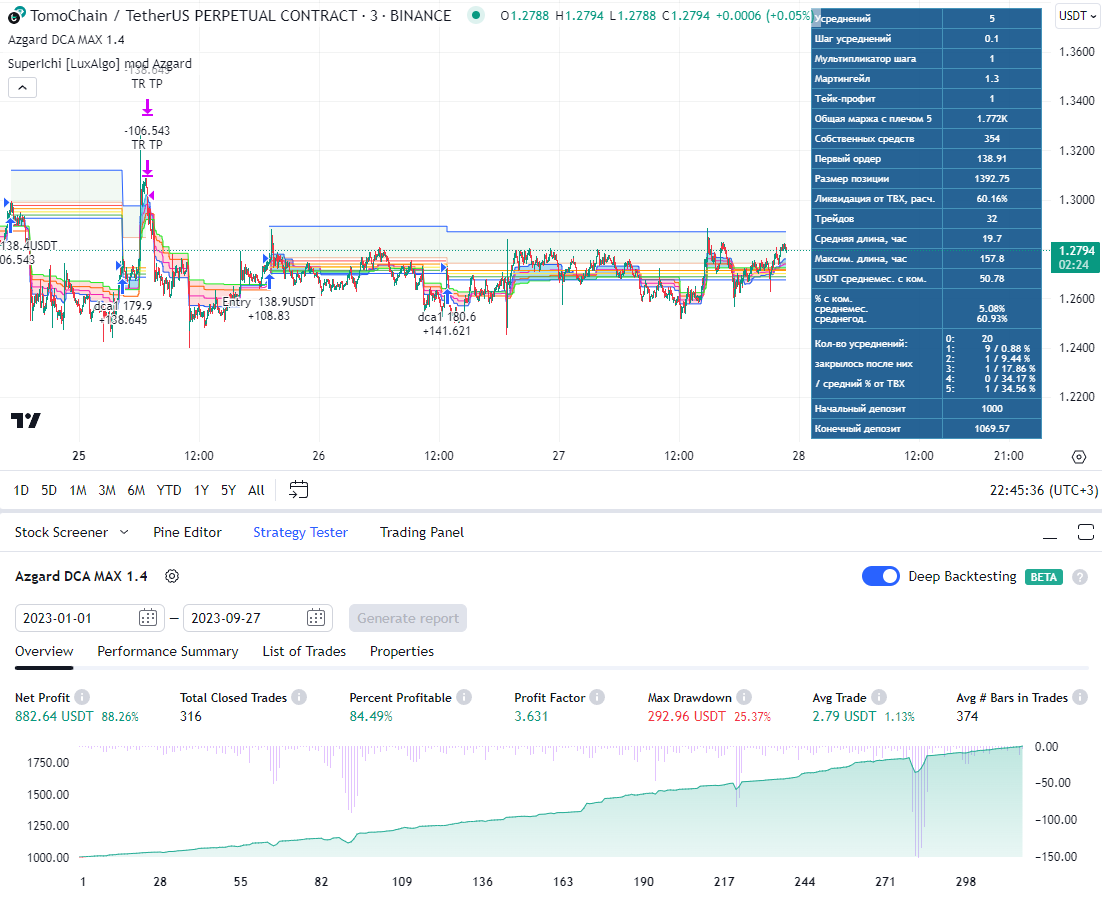
Task: Click the Azgard DCA MAX 1.4 strategy title
Action: [81, 576]
